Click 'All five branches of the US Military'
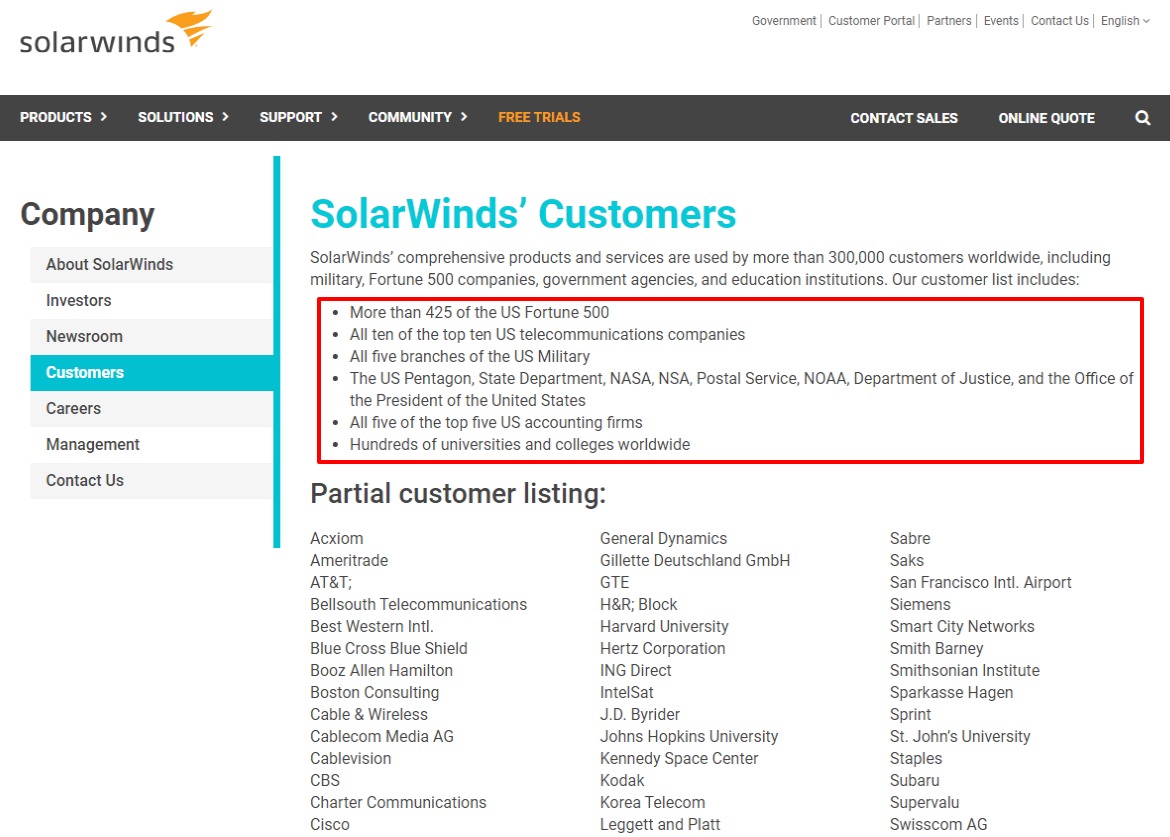Image resolution: width=1170 pixels, height=837 pixels. [469, 357]
